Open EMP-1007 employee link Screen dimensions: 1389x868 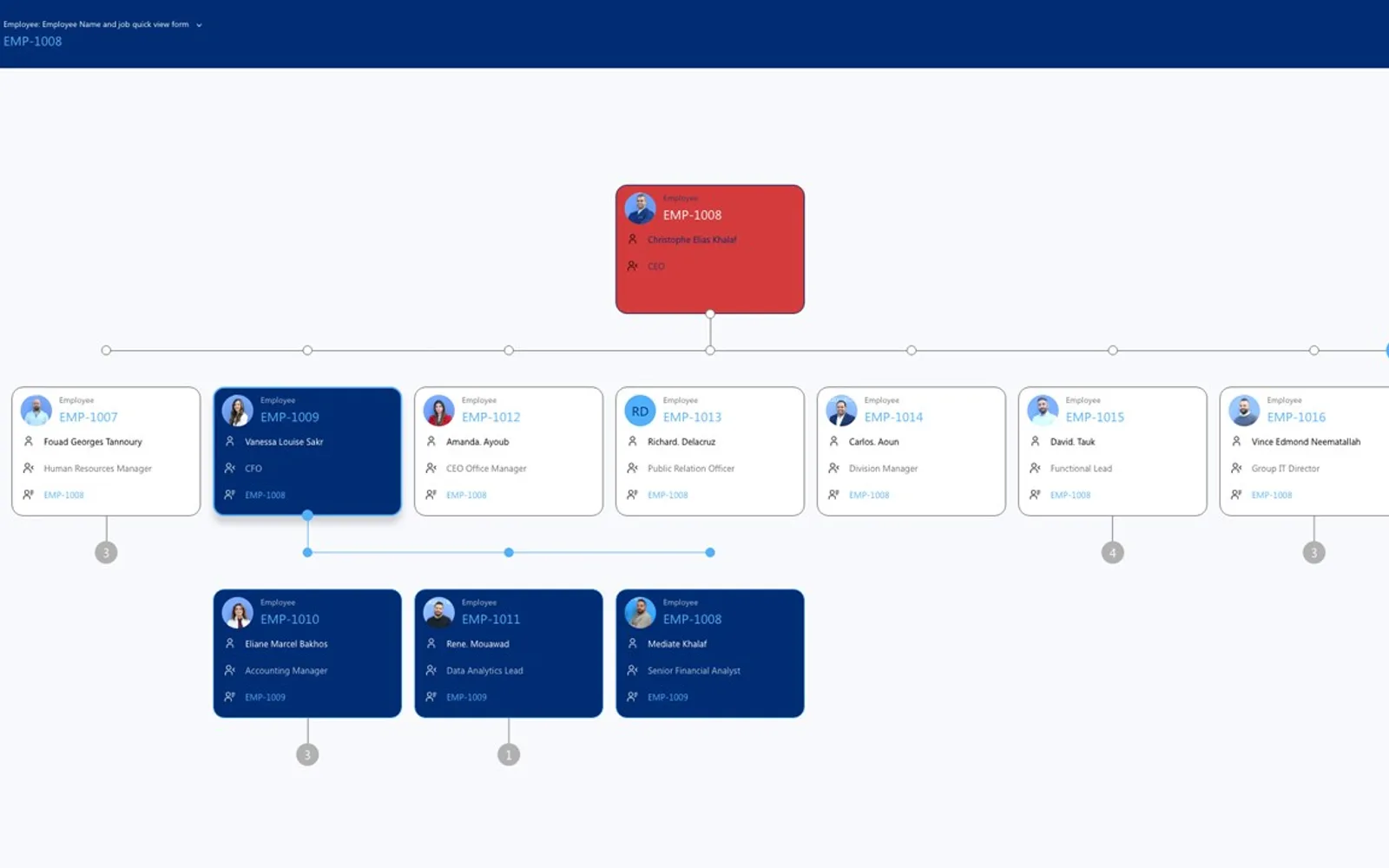pyautogui.click(x=89, y=418)
